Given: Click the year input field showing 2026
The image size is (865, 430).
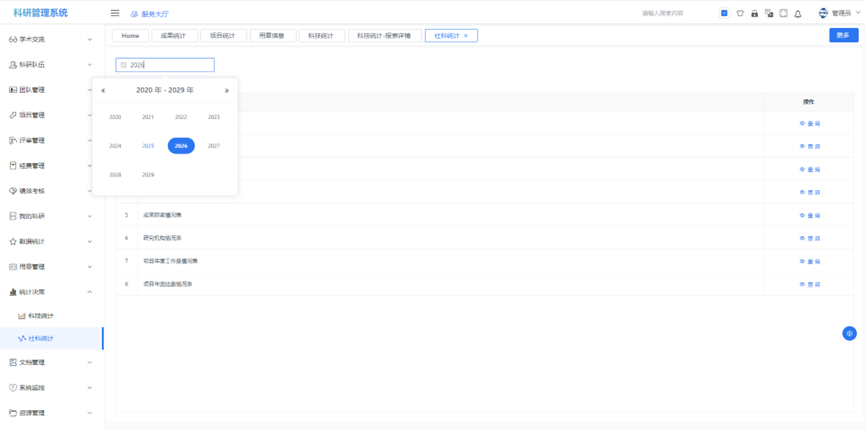Looking at the screenshot, I should 165,65.
